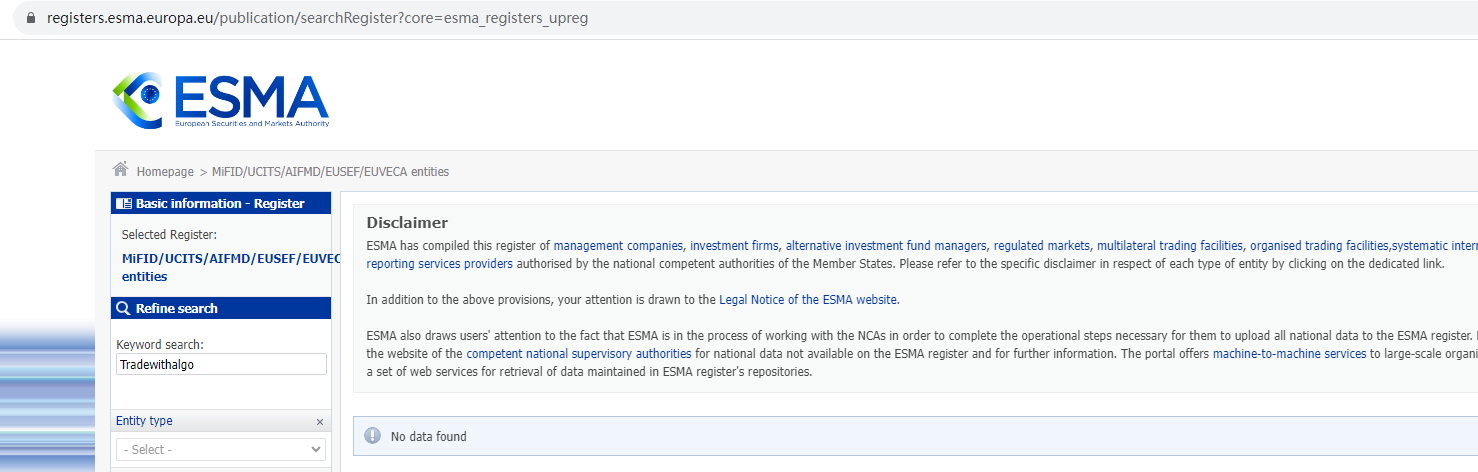1478x472 pixels.
Task: Click the Entity type filter label
Action: click(144, 421)
